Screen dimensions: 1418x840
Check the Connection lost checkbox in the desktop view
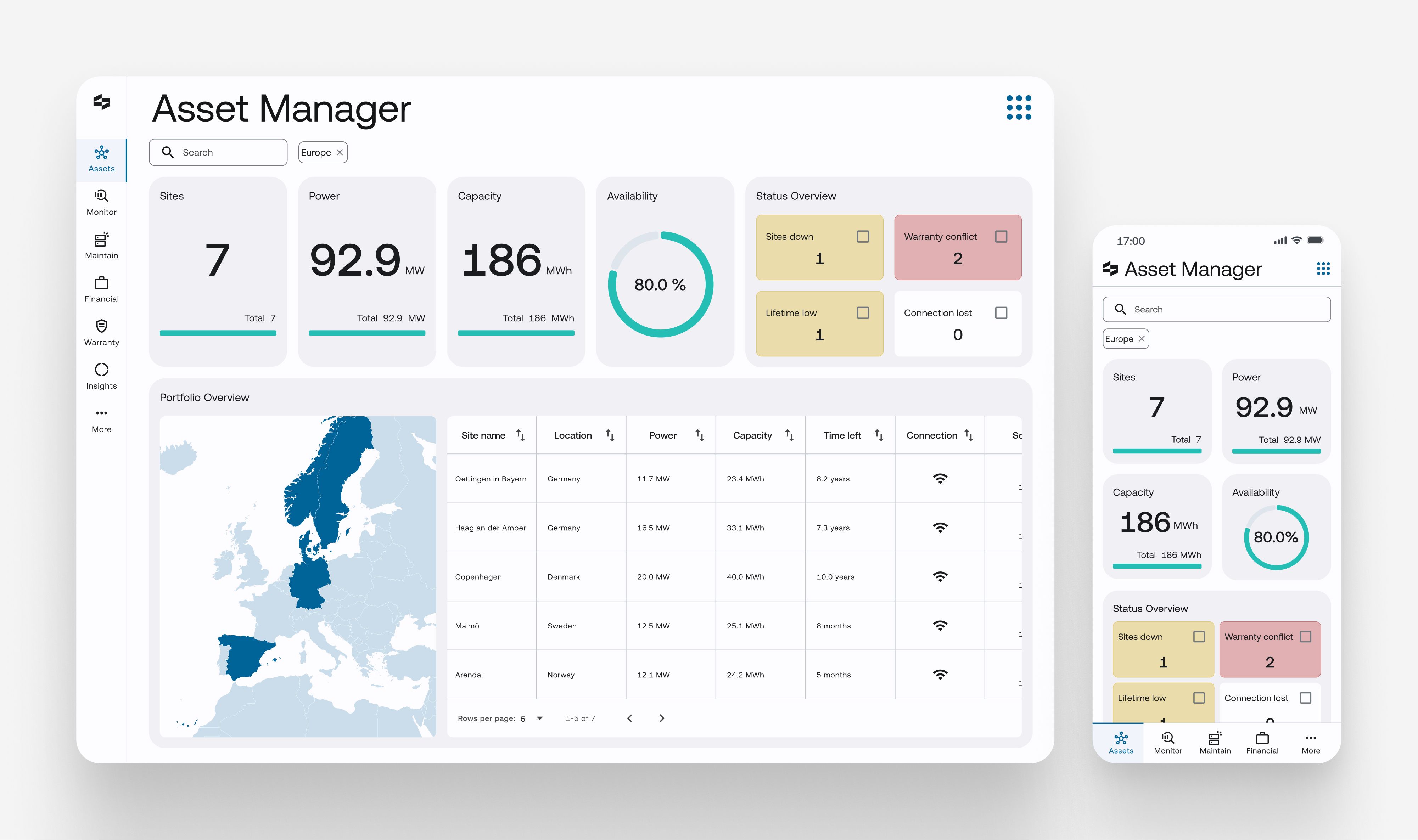[x=1001, y=313]
